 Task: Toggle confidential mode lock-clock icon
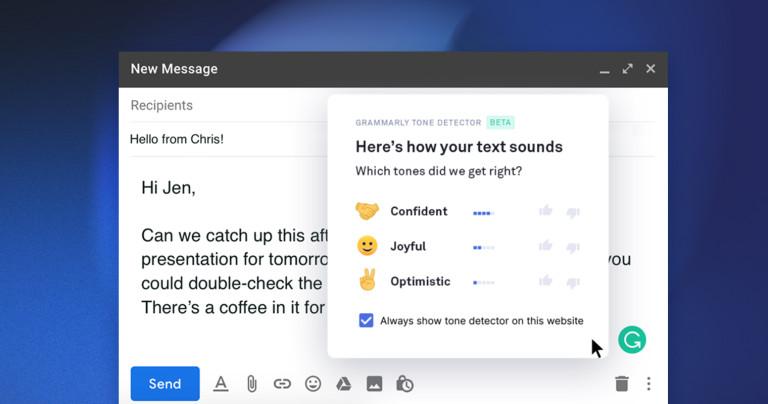click(405, 384)
